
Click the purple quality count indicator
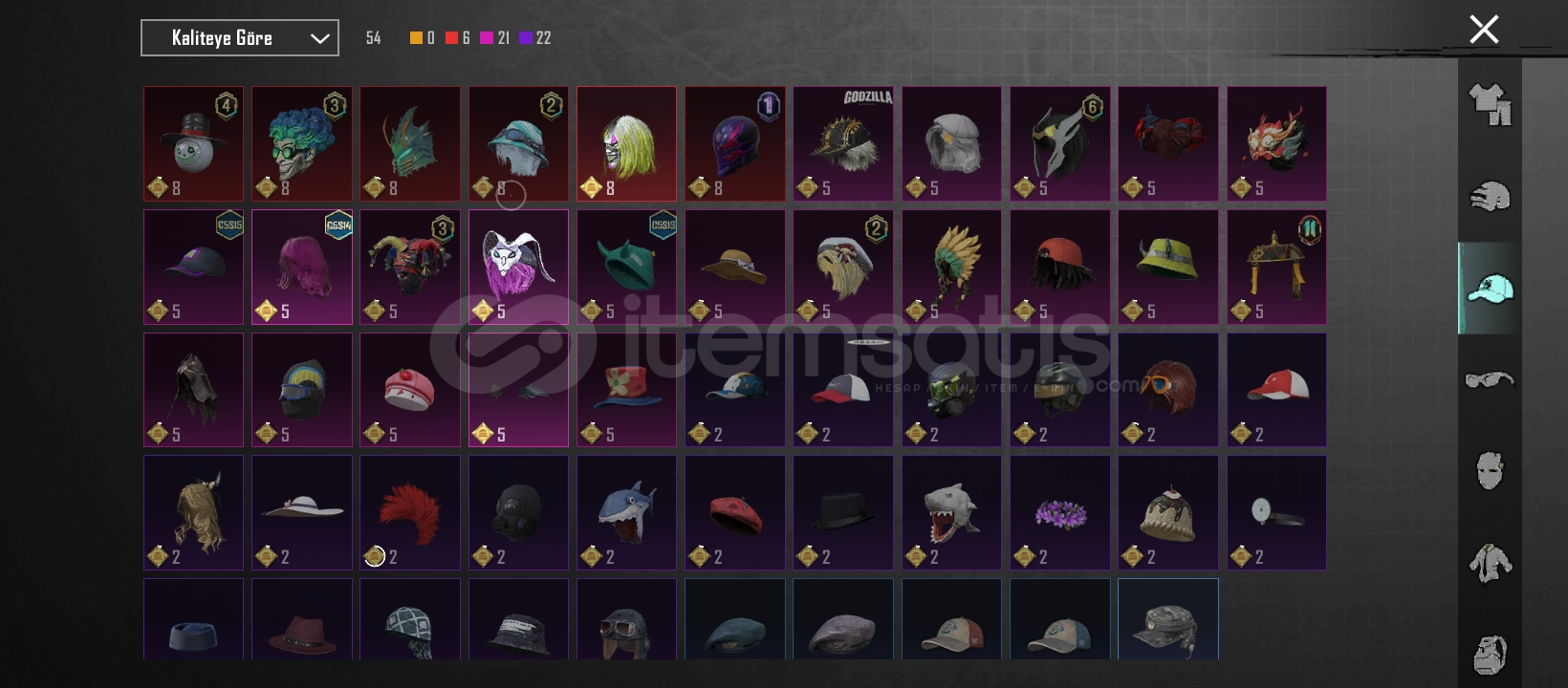534,38
